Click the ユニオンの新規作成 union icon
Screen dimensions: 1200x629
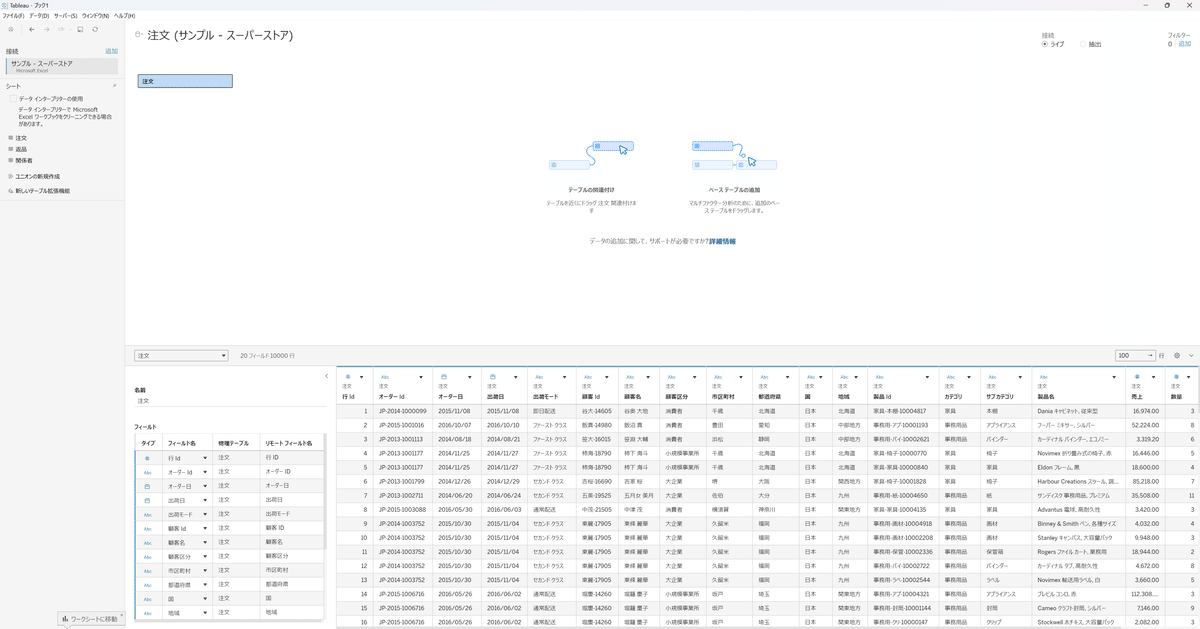(x=10, y=176)
